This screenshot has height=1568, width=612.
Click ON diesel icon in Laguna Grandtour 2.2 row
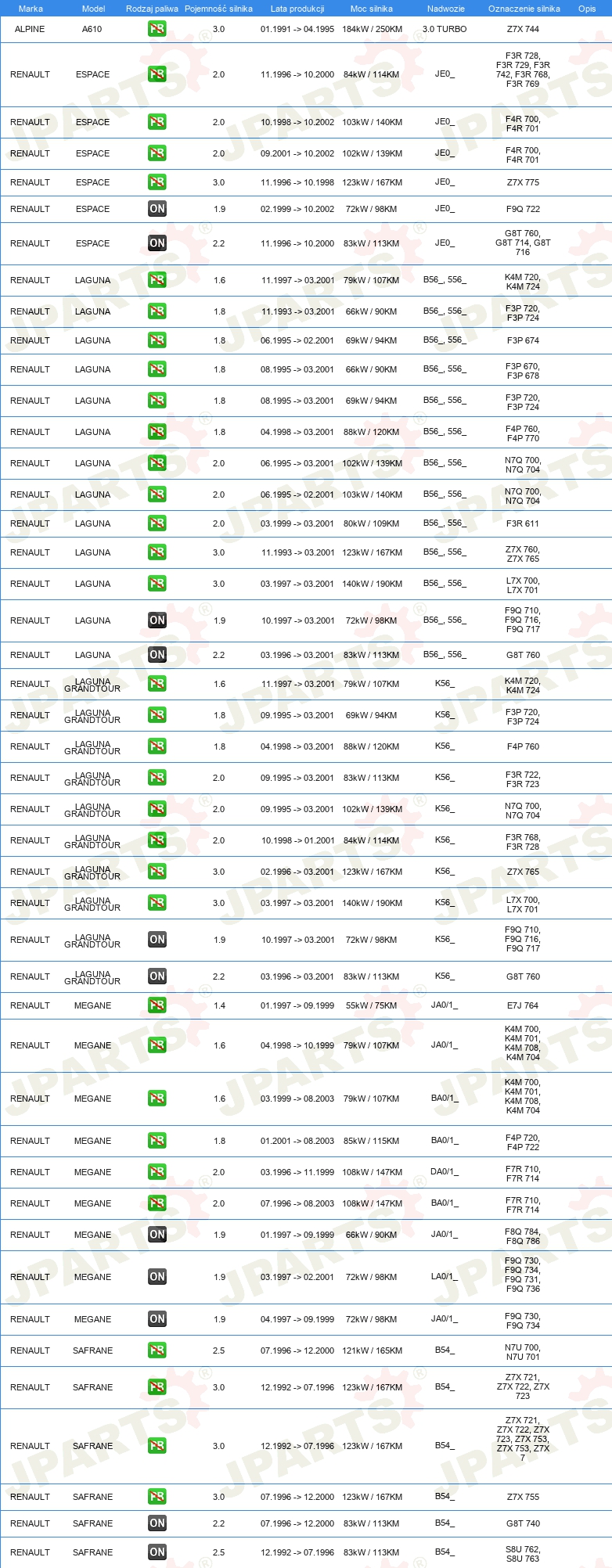[157, 976]
